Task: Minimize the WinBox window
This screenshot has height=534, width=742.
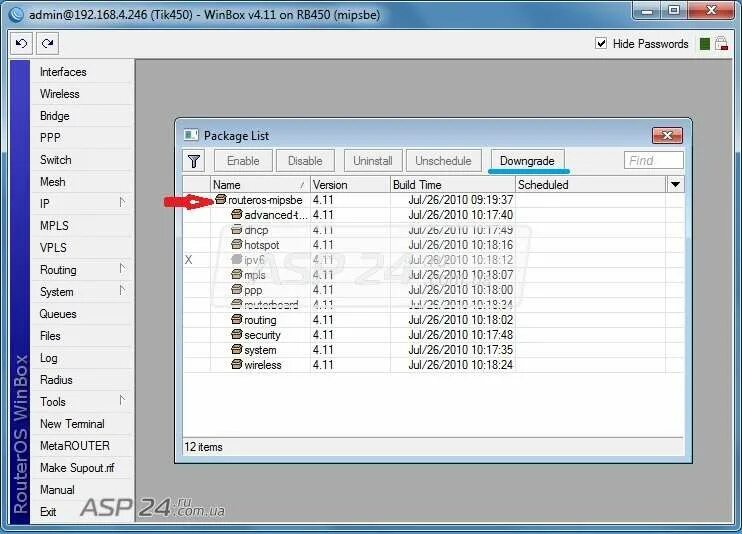Action: 647,10
